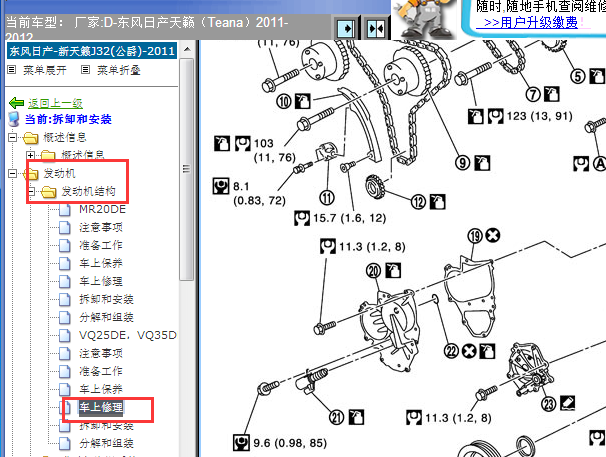606x457 pixels.
Task: Click 菜单折叠 to collapse menu
Action: (118, 70)
